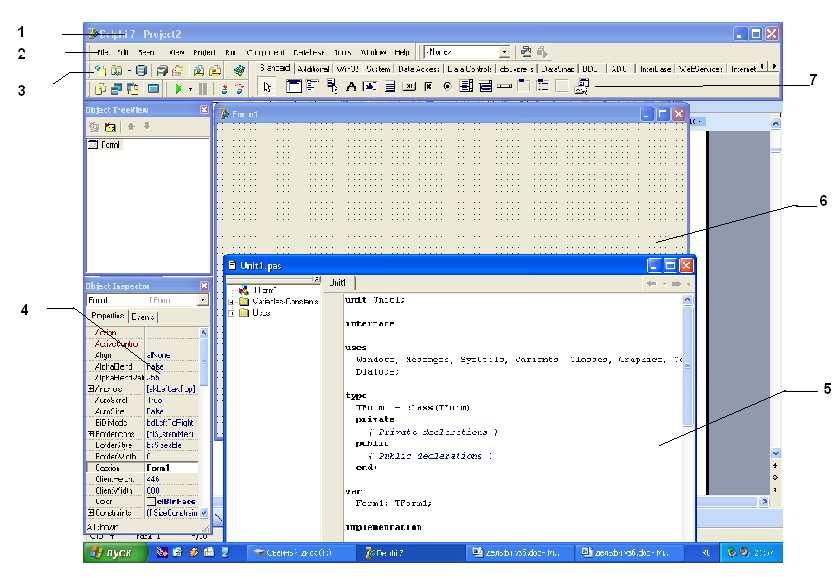The width and height of the screenshot is (837, 577).
Task: Switch to the Additional palette tab
Action: click(313, 69)
